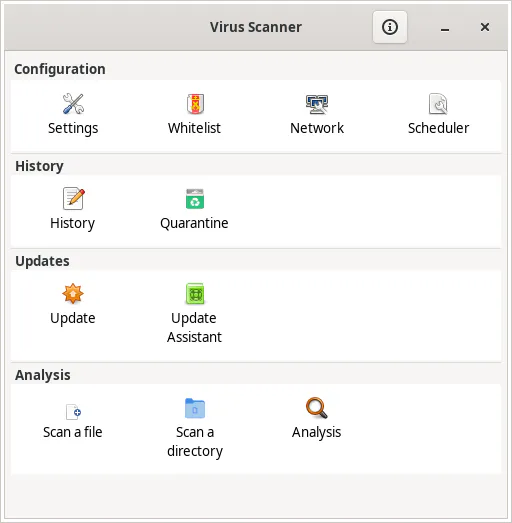Image resolution: width=512 pixels, height=523 pixels.
Task: Open the Analysis magnifying glass icon
Action: pos(317,408)
